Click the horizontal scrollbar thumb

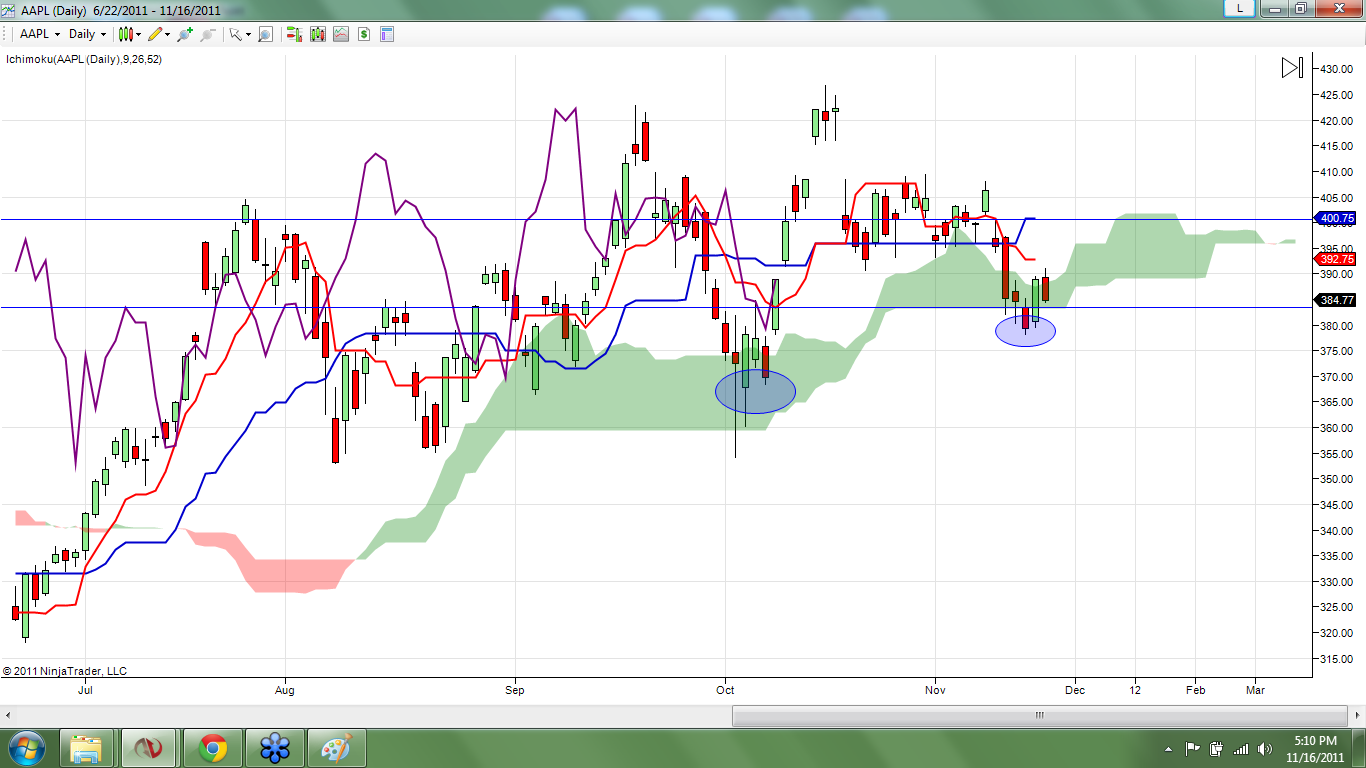click(1039, 716)
